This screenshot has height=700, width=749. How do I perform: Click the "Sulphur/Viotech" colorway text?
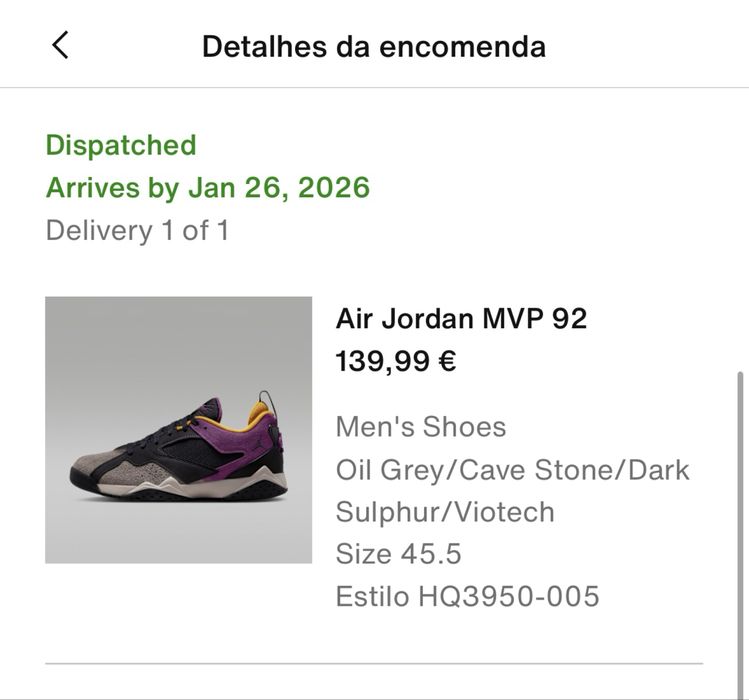[445, 512]
